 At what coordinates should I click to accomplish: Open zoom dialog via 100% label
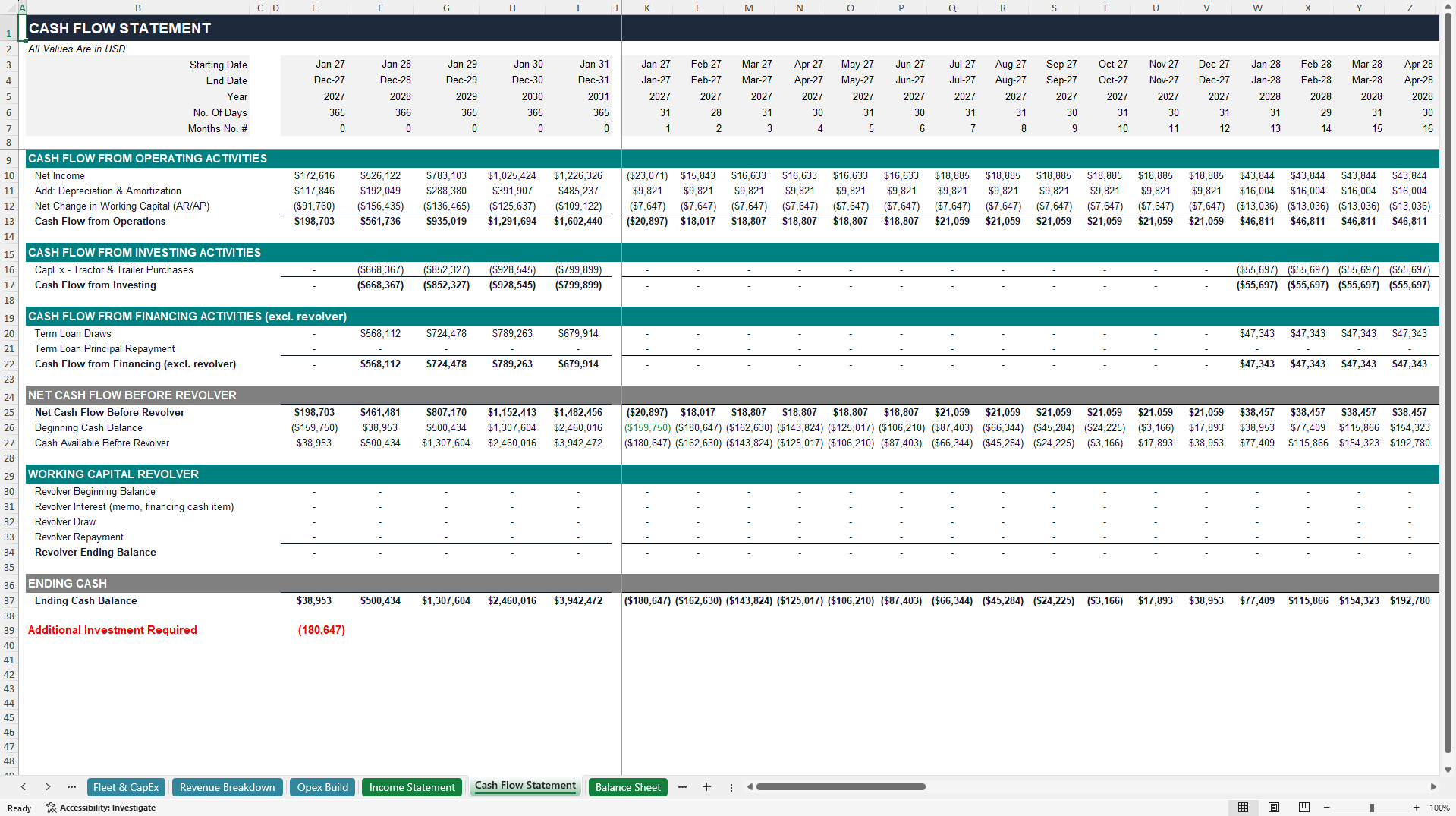1439,808
